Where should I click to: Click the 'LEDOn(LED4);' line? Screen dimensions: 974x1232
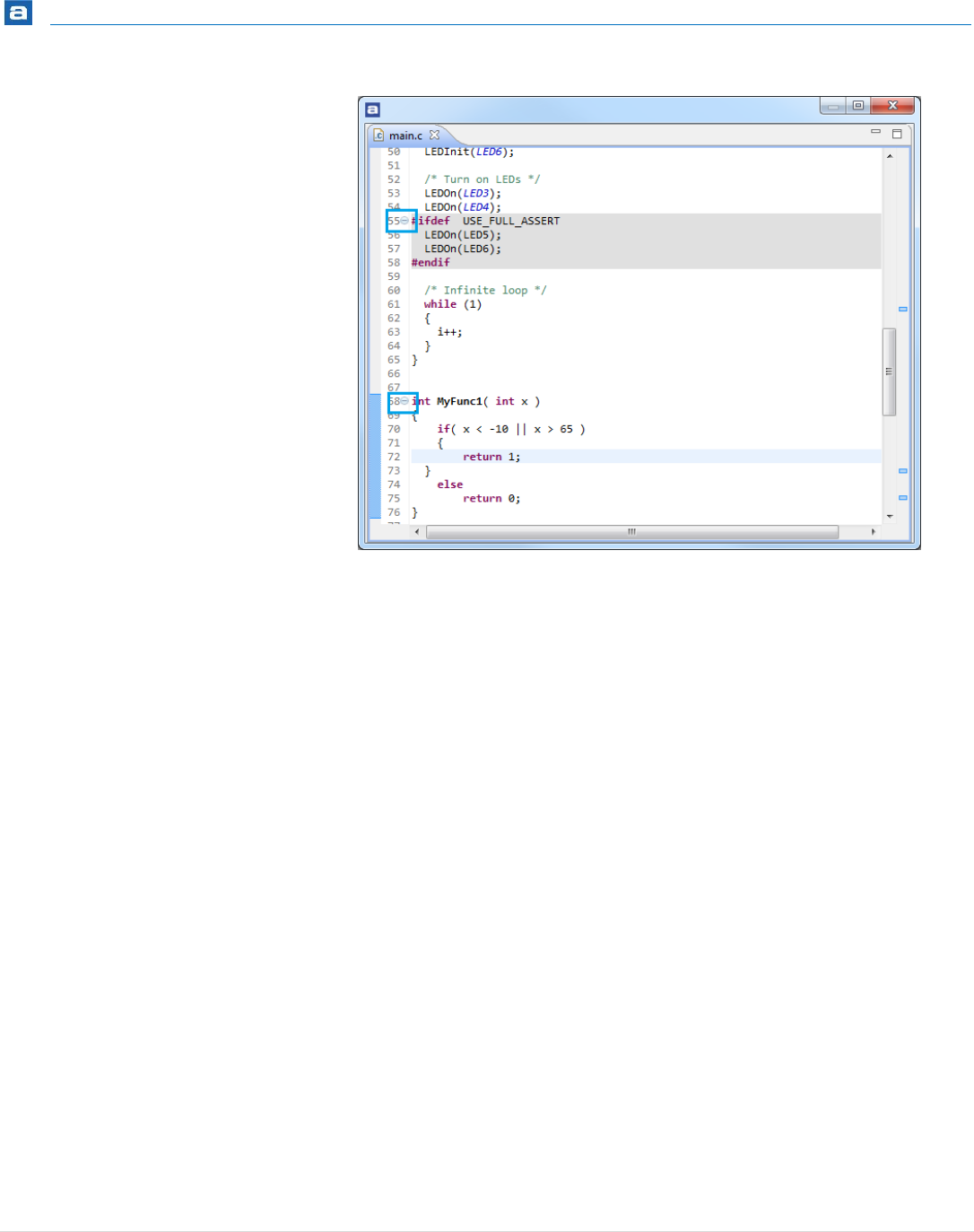(463, 207)
